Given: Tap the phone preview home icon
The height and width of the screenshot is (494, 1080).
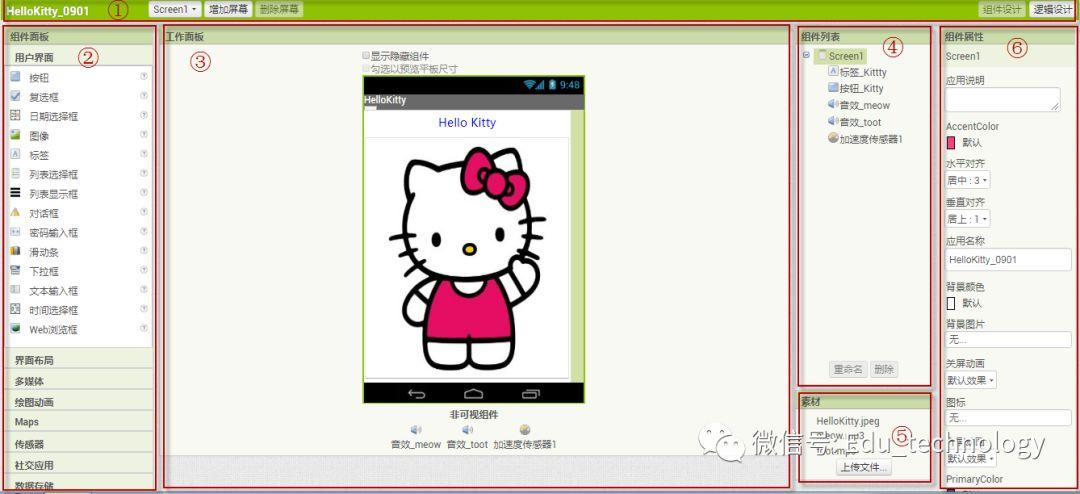Looking at the screenshot, I should coord(474,394).
